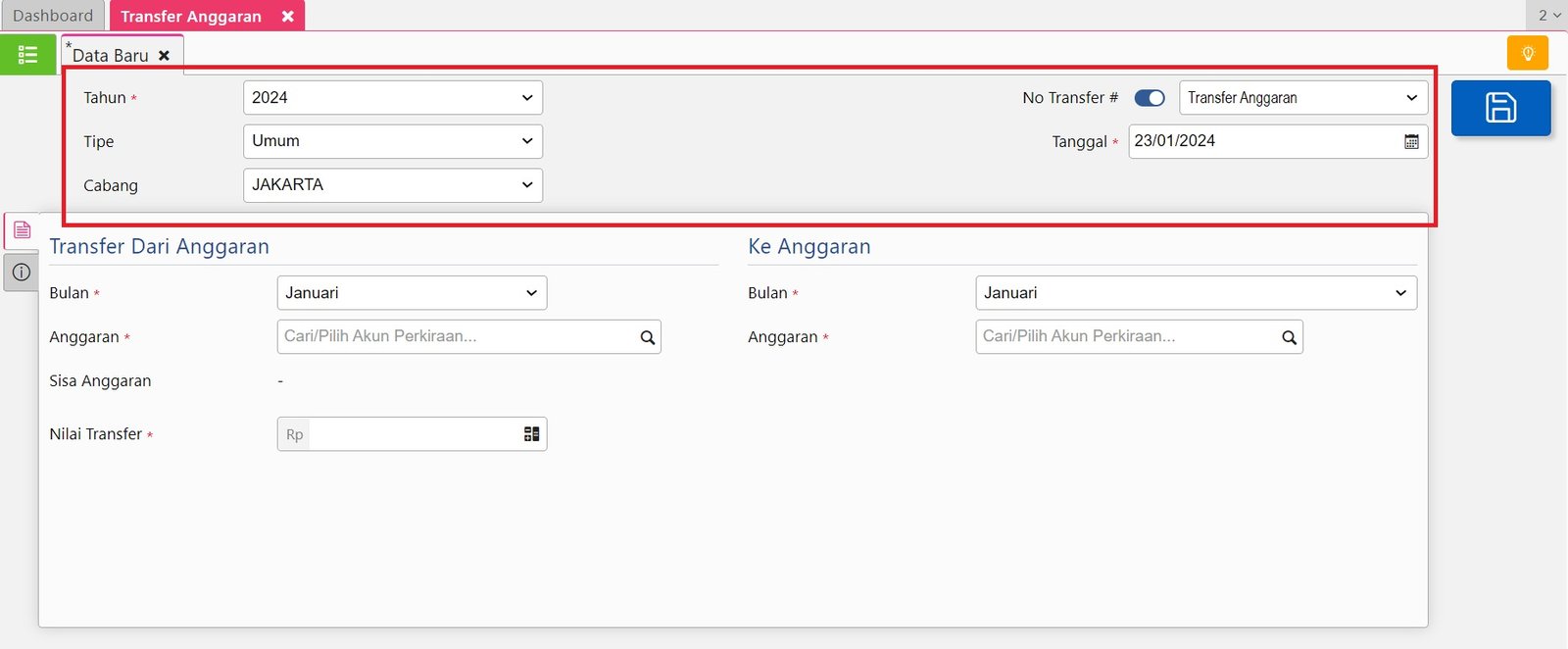This screenshot has height=649, width=1568.
Task: Expand the Tipe dropdown showing Umum
Action: [392, 141]
